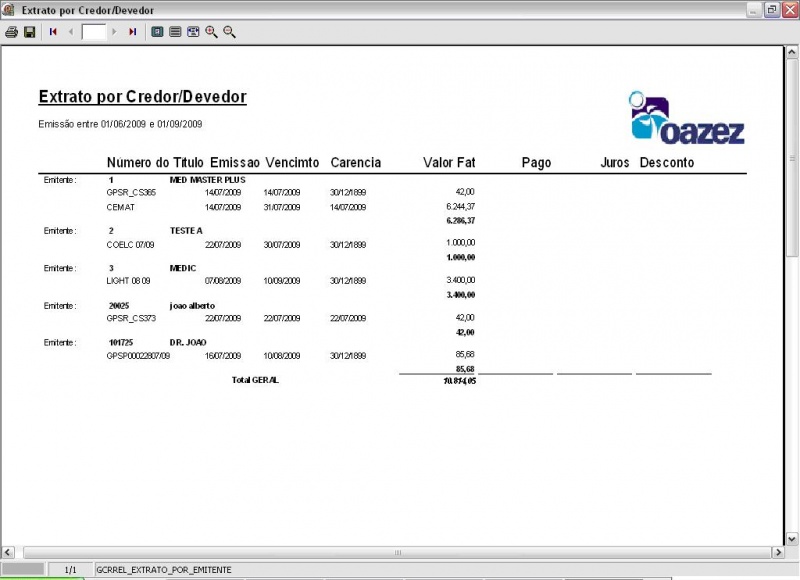Click the bold subtotal '1.000,00'
The height and width of the screenshot is (580, 800).
[x=461, y=258]
